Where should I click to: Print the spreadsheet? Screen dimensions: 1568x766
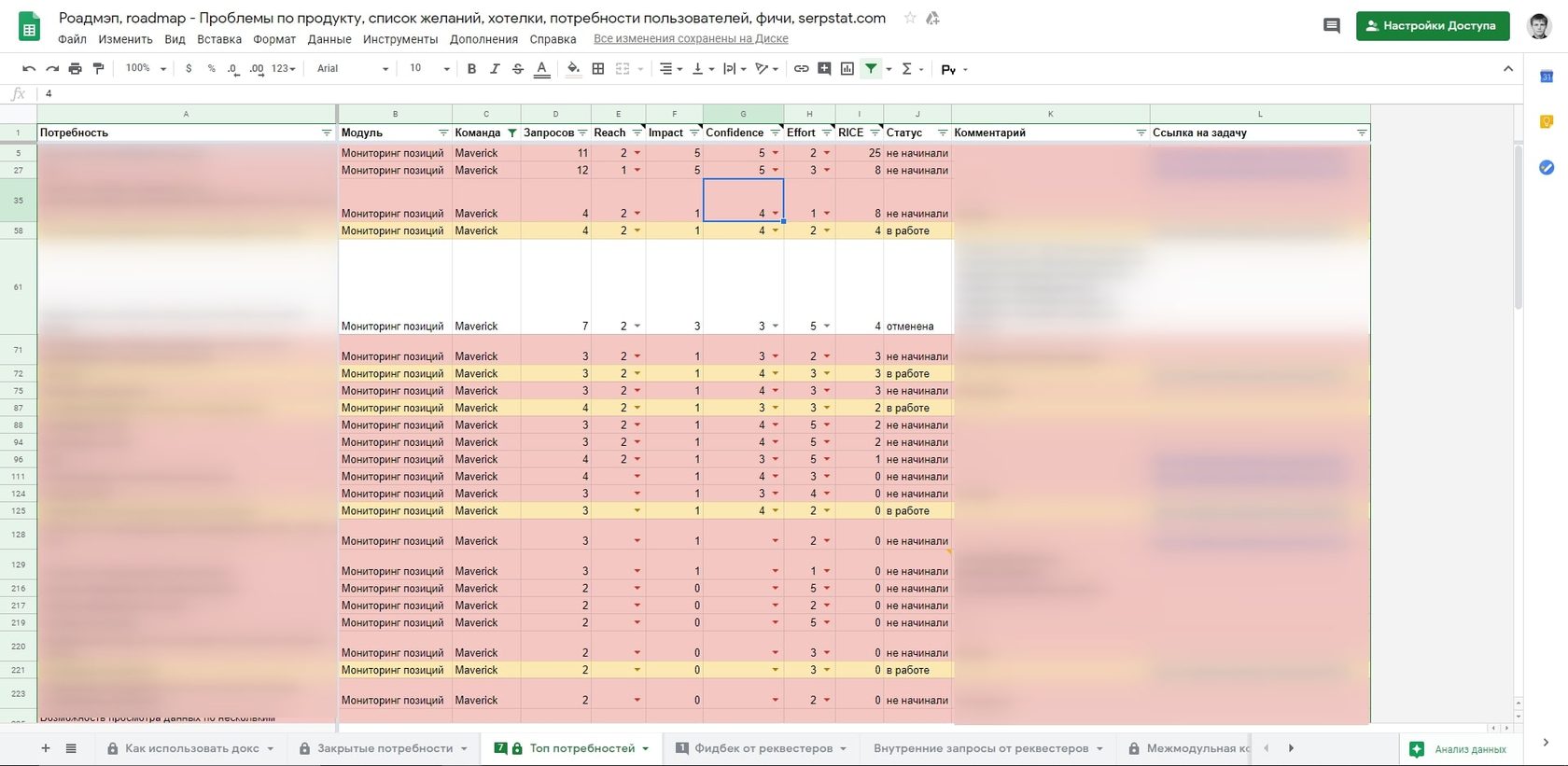[x=76, y=69]
